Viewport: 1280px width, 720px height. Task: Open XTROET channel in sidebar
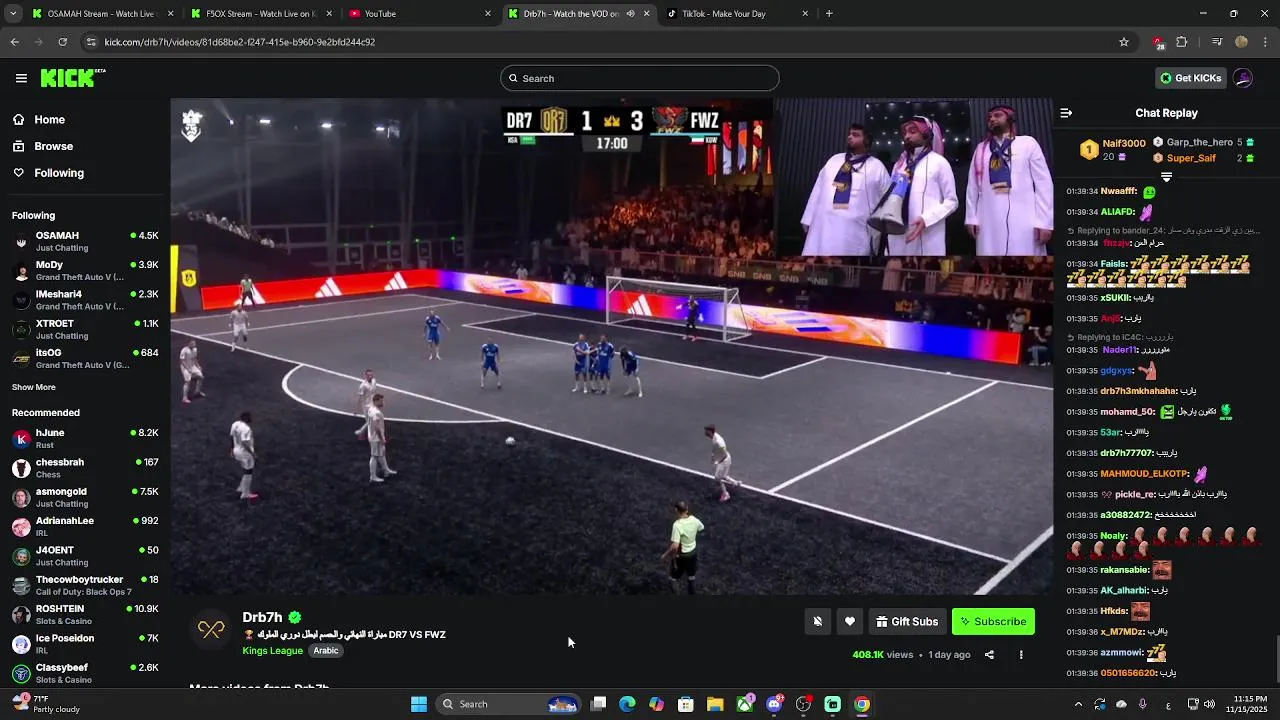pyautogui.click(x=85, y=329)
